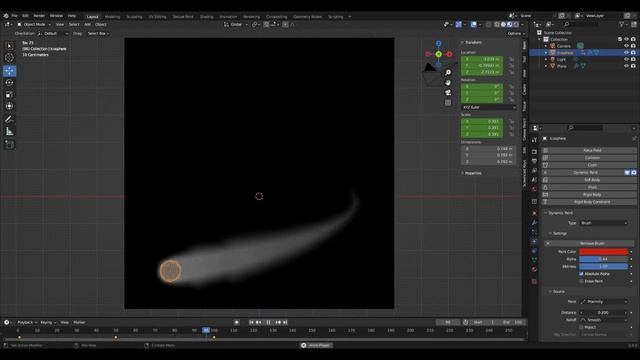Select the Annotate tool
The width and height of the screenshot is (640, 360).
[9, 119]
